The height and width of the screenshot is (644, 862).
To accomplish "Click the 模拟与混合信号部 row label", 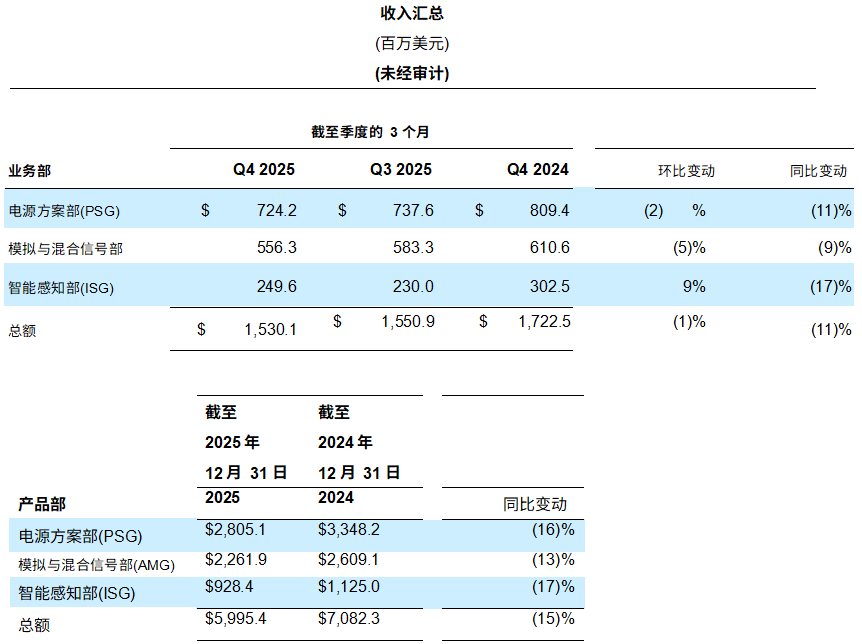I will [65, 249].
